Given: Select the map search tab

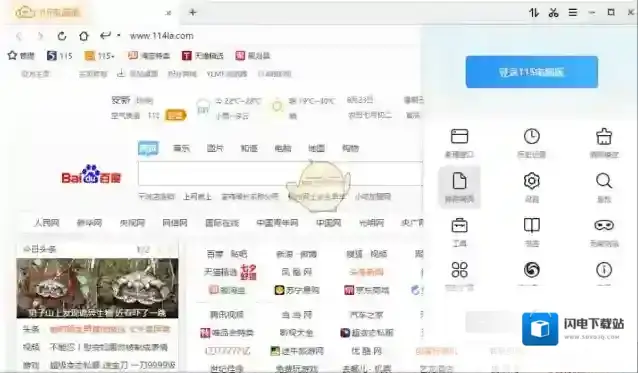Looking at the screenshot, I should [x=317, y=148].
